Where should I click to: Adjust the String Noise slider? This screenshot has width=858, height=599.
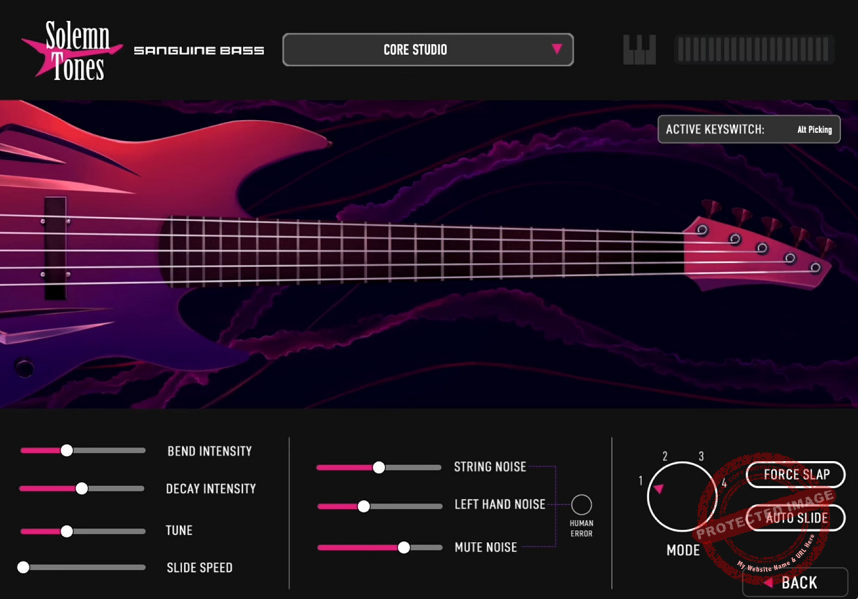(x=379, y=467)
